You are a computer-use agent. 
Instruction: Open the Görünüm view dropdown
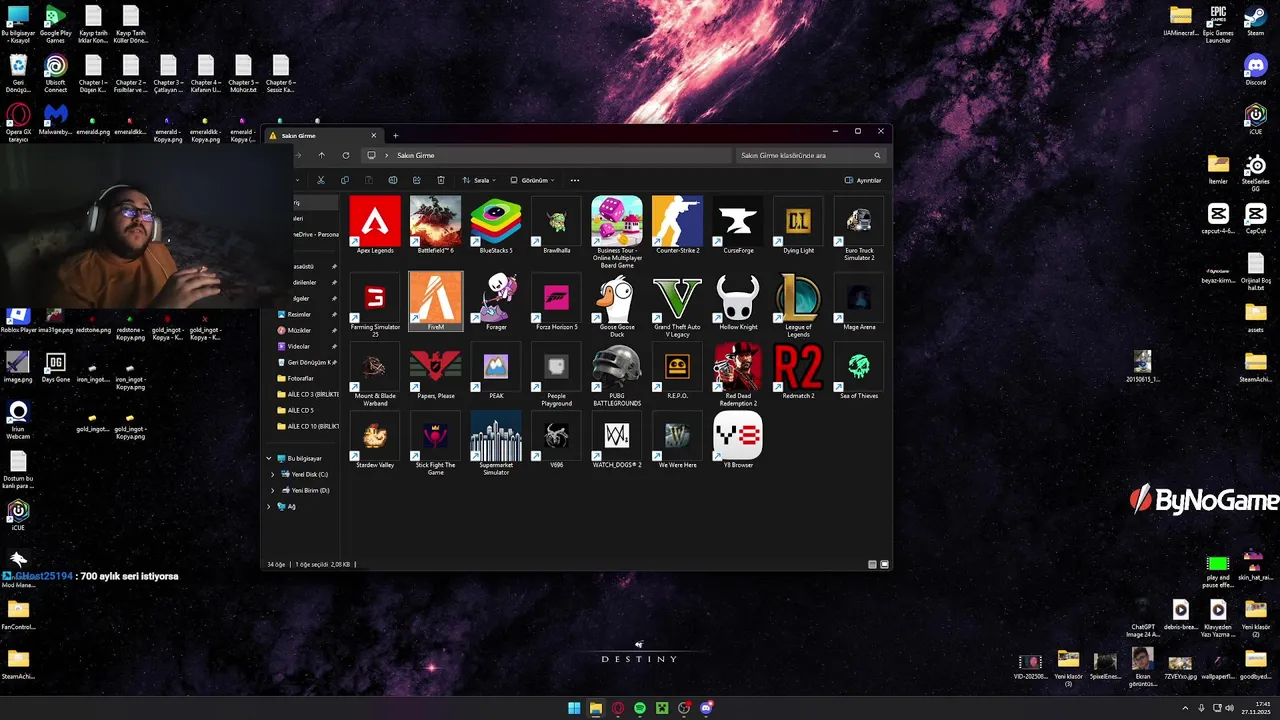point(532,180)
